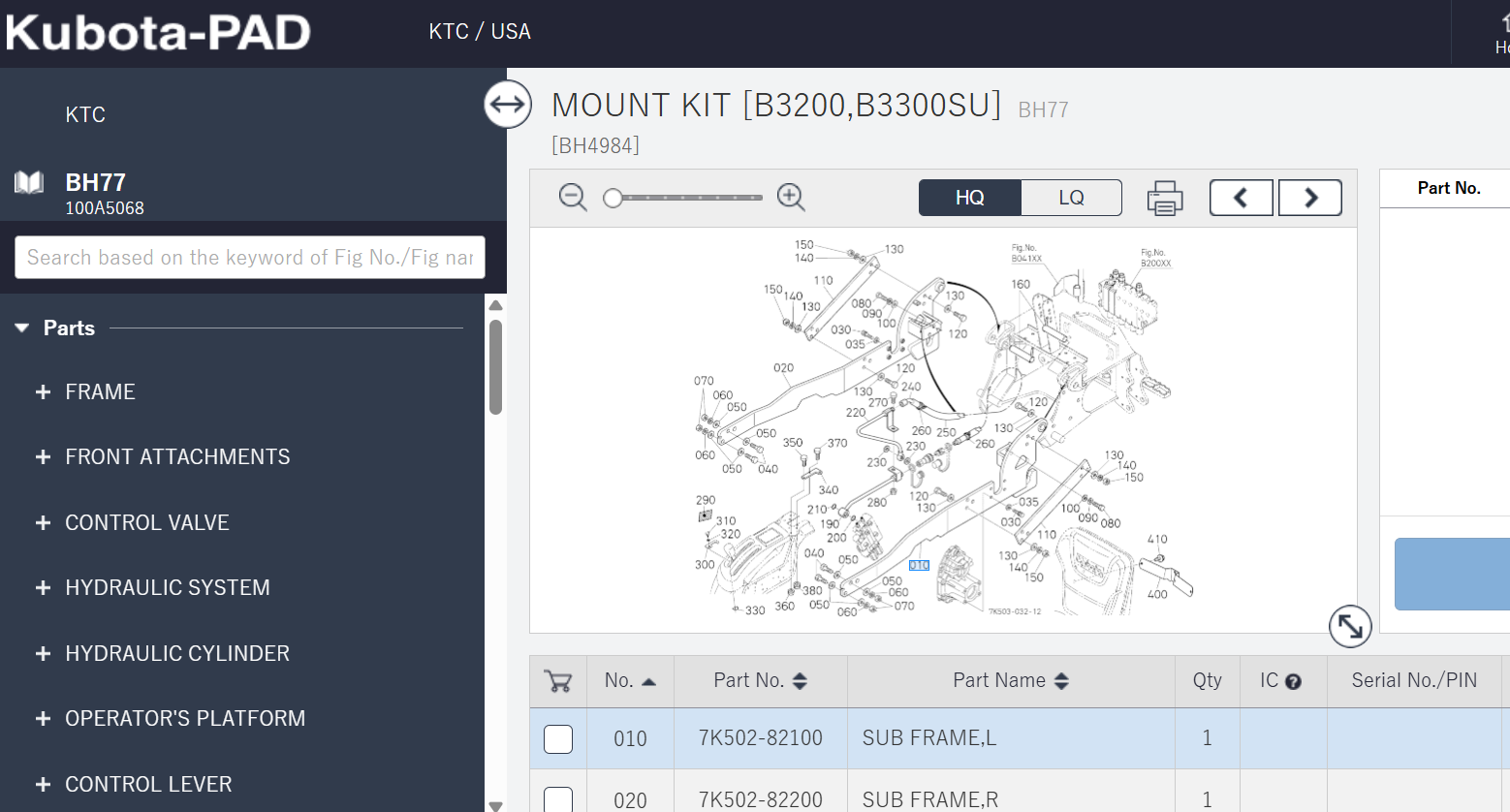1510x812 pixels.
Task: Click the KTC / USA header link
Action: click(x=480, y=31)
